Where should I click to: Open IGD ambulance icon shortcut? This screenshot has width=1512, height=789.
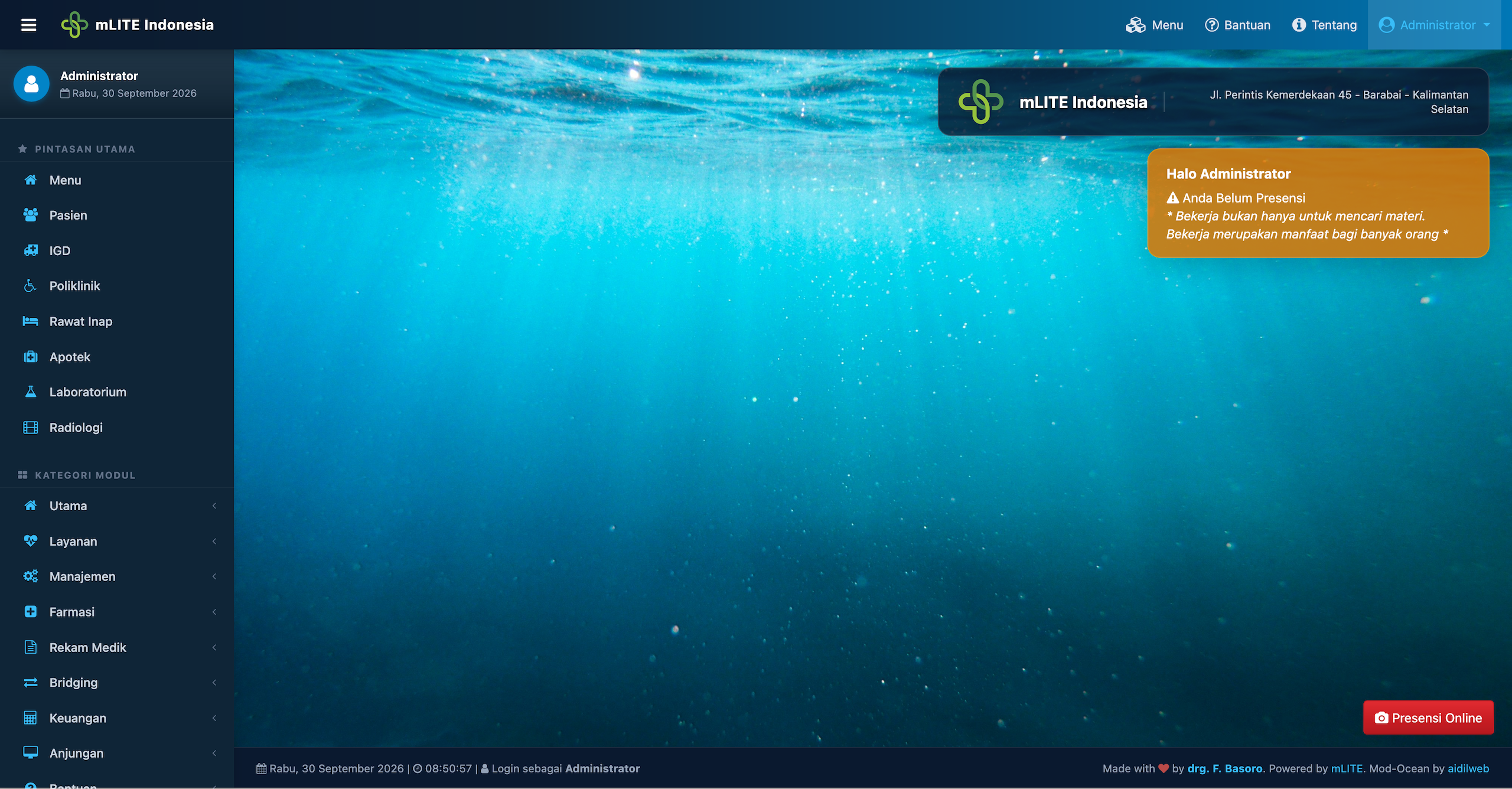(31, 250)
